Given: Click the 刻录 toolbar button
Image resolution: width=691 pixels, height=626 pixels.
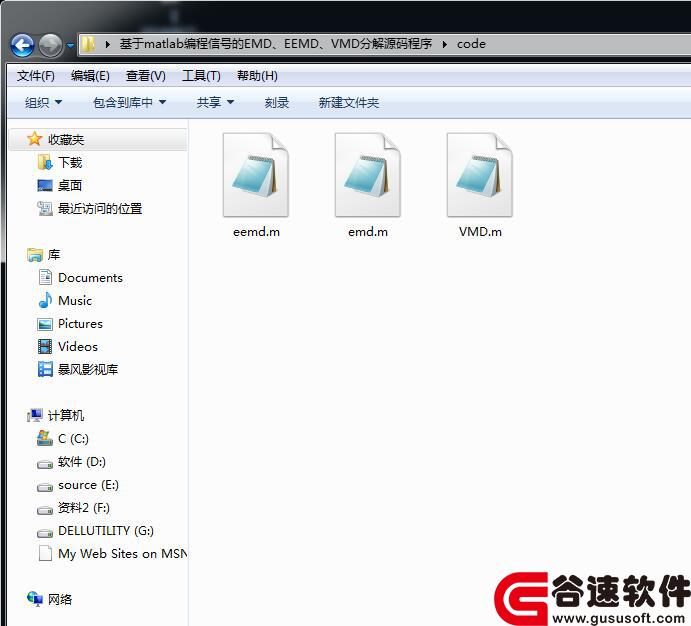Looking at the screenshot, I should [277, 103].
